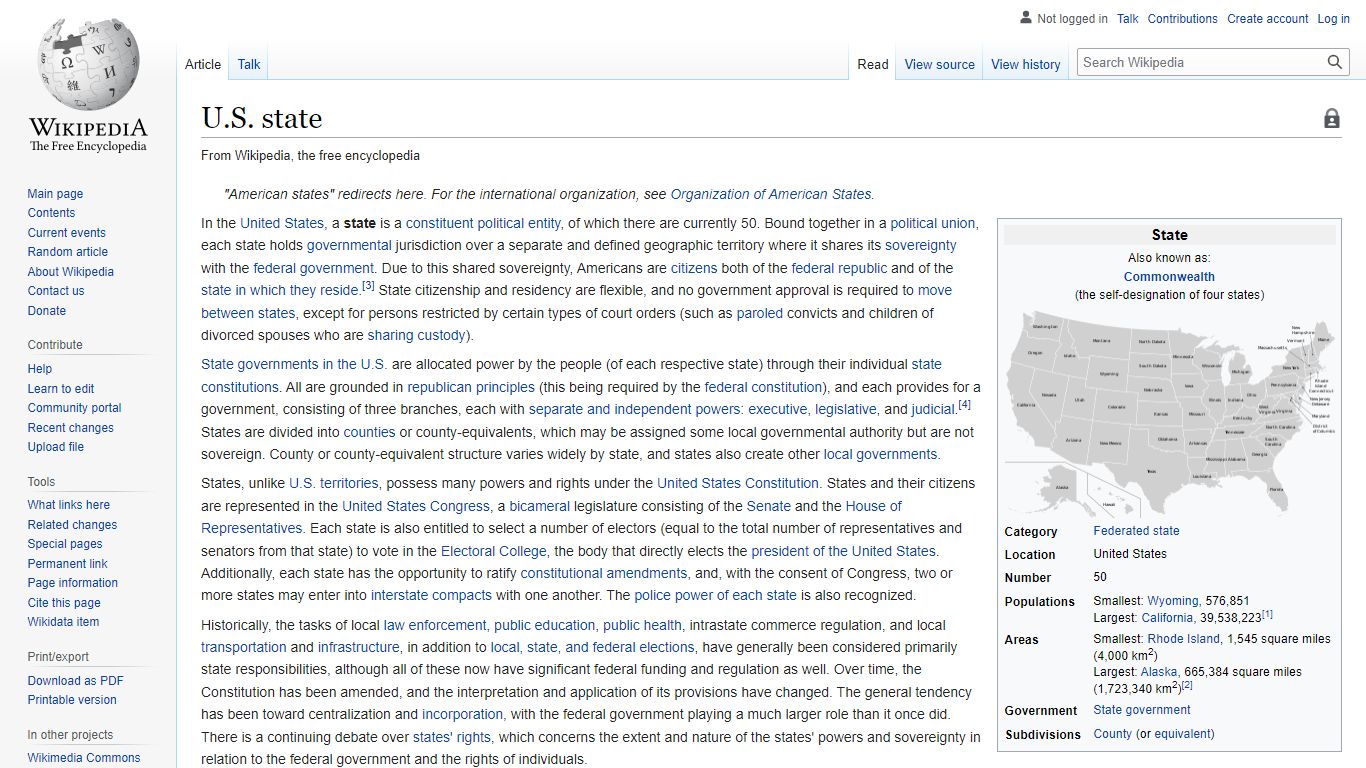
Task: Open Contact us link
Action: pyautogui.click(x=56, y=291)
